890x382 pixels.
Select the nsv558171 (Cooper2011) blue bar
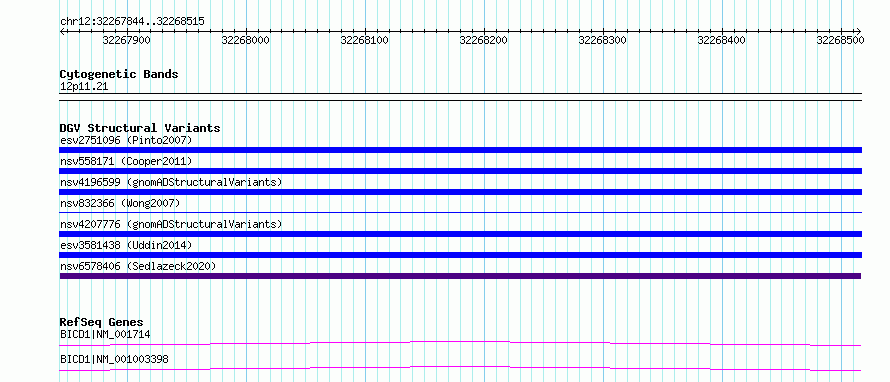[x=460, y=171]
